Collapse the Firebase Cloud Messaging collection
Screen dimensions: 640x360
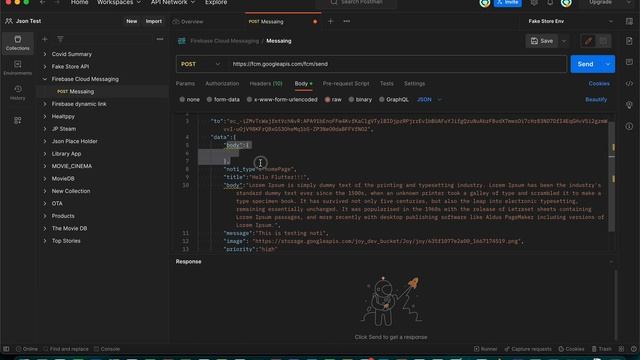point(45,79)
